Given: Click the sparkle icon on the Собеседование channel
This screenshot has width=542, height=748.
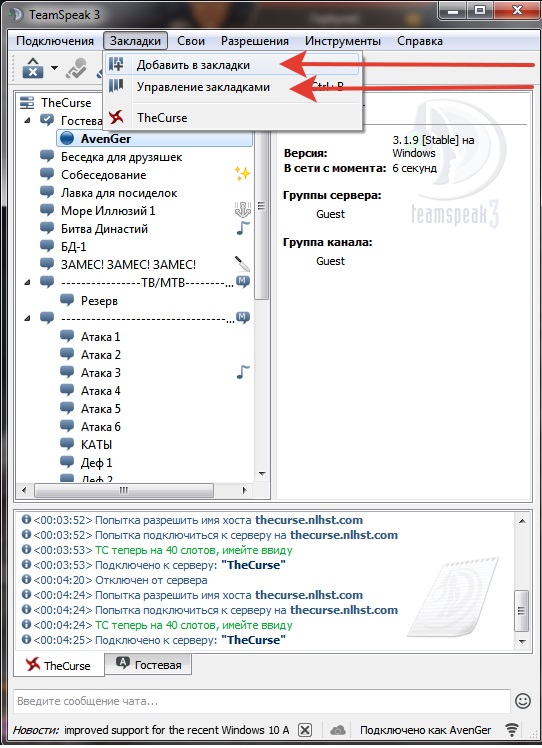Looking at the screenshot, I should [242, 173].
